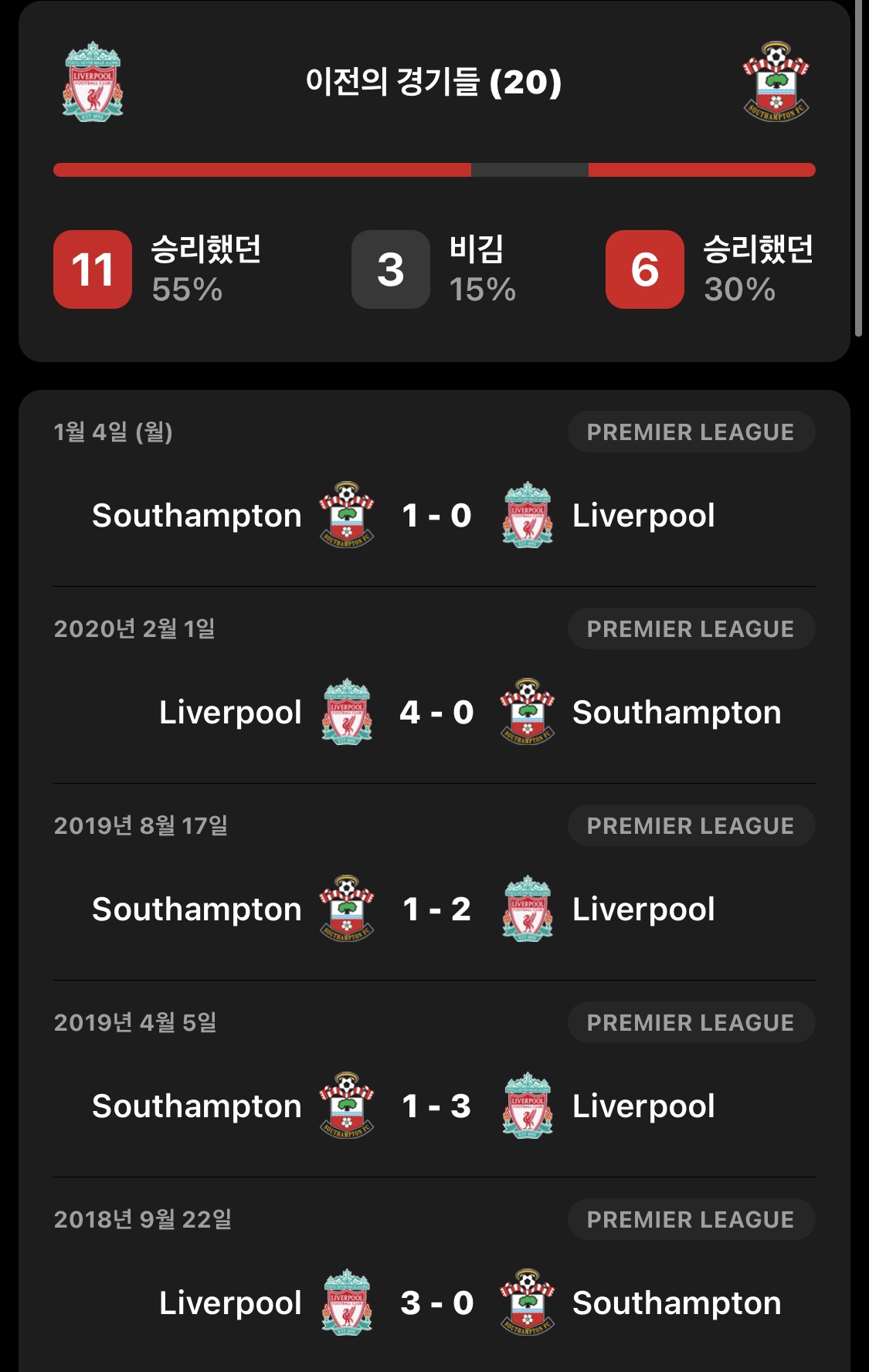Click the head-to-head win ratio bar

[x=434, y=170]
